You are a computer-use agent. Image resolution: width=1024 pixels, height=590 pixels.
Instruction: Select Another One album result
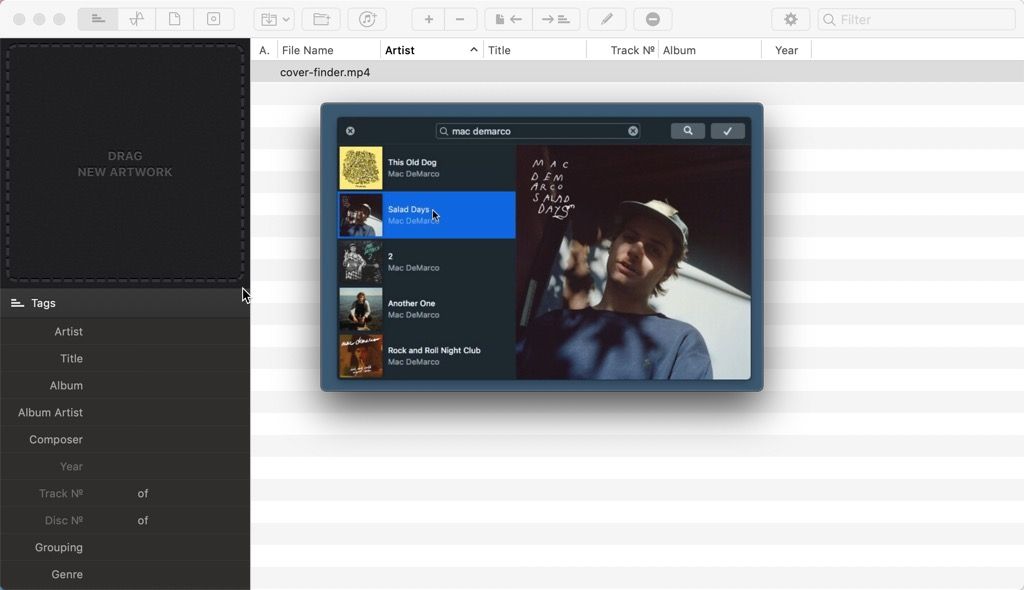tap(426, 309)
